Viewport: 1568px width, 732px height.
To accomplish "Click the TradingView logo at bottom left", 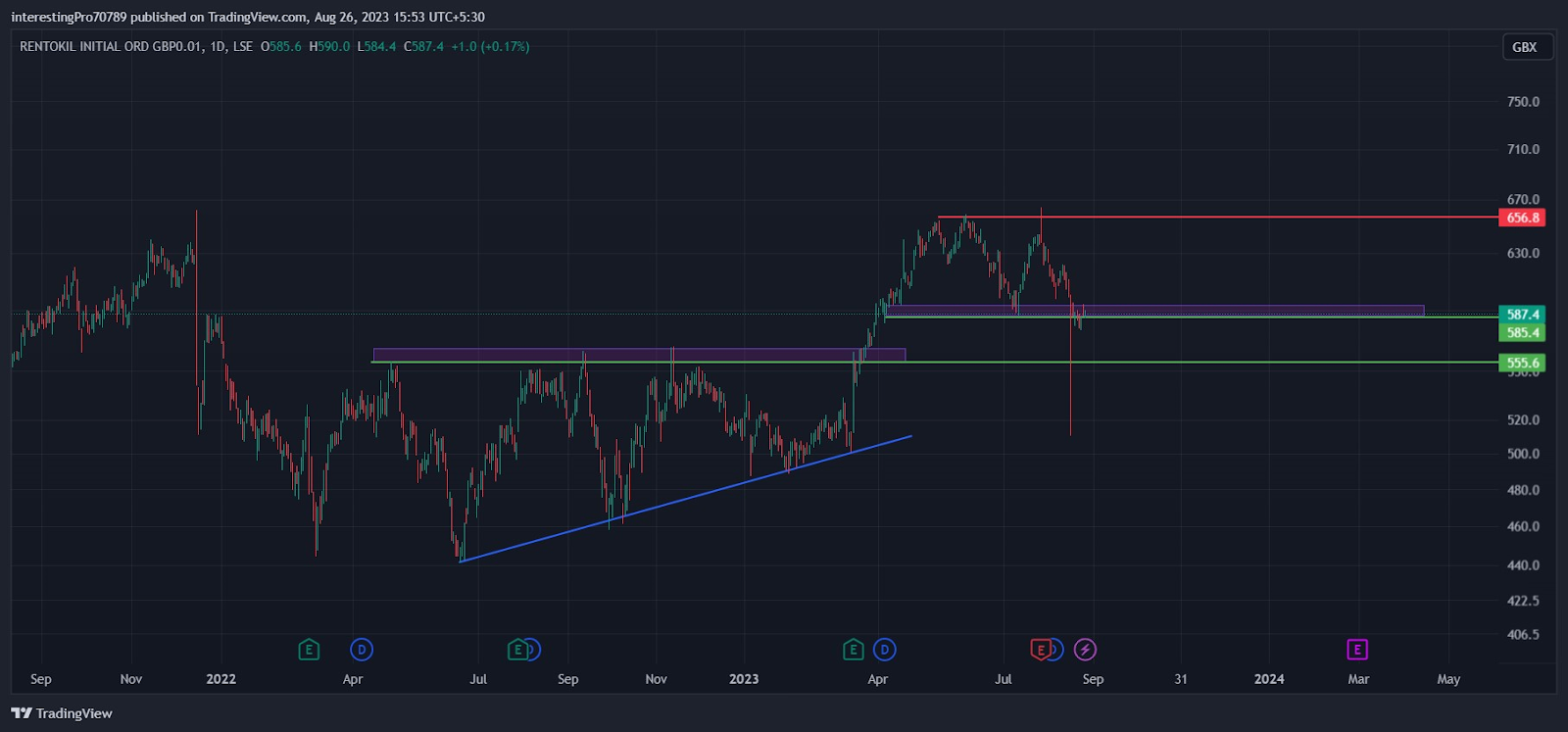I will [62, 713].
